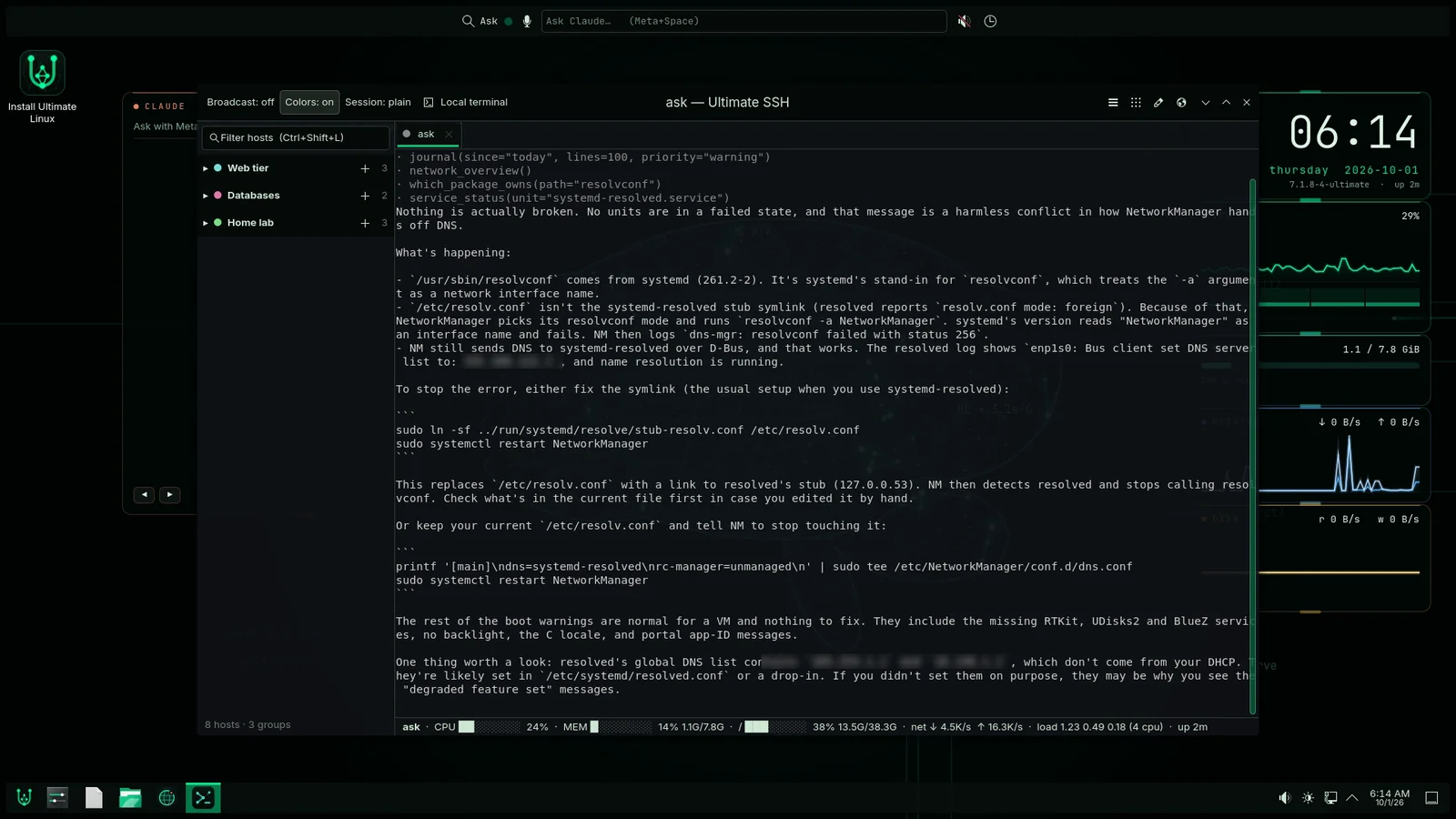
Task: Add a host to Web tier group
Action: pyautogui.click(x=365, y=168)
